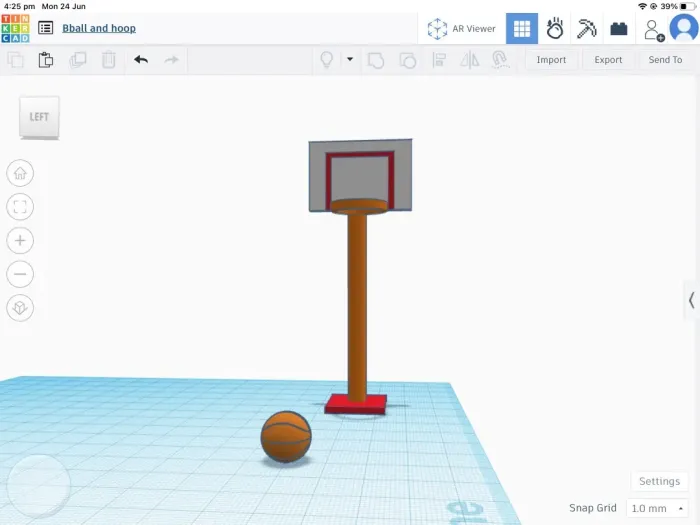Viewport: 700px width, 525px height.
Task: Open the Align tool
Action: coord(439,60)
